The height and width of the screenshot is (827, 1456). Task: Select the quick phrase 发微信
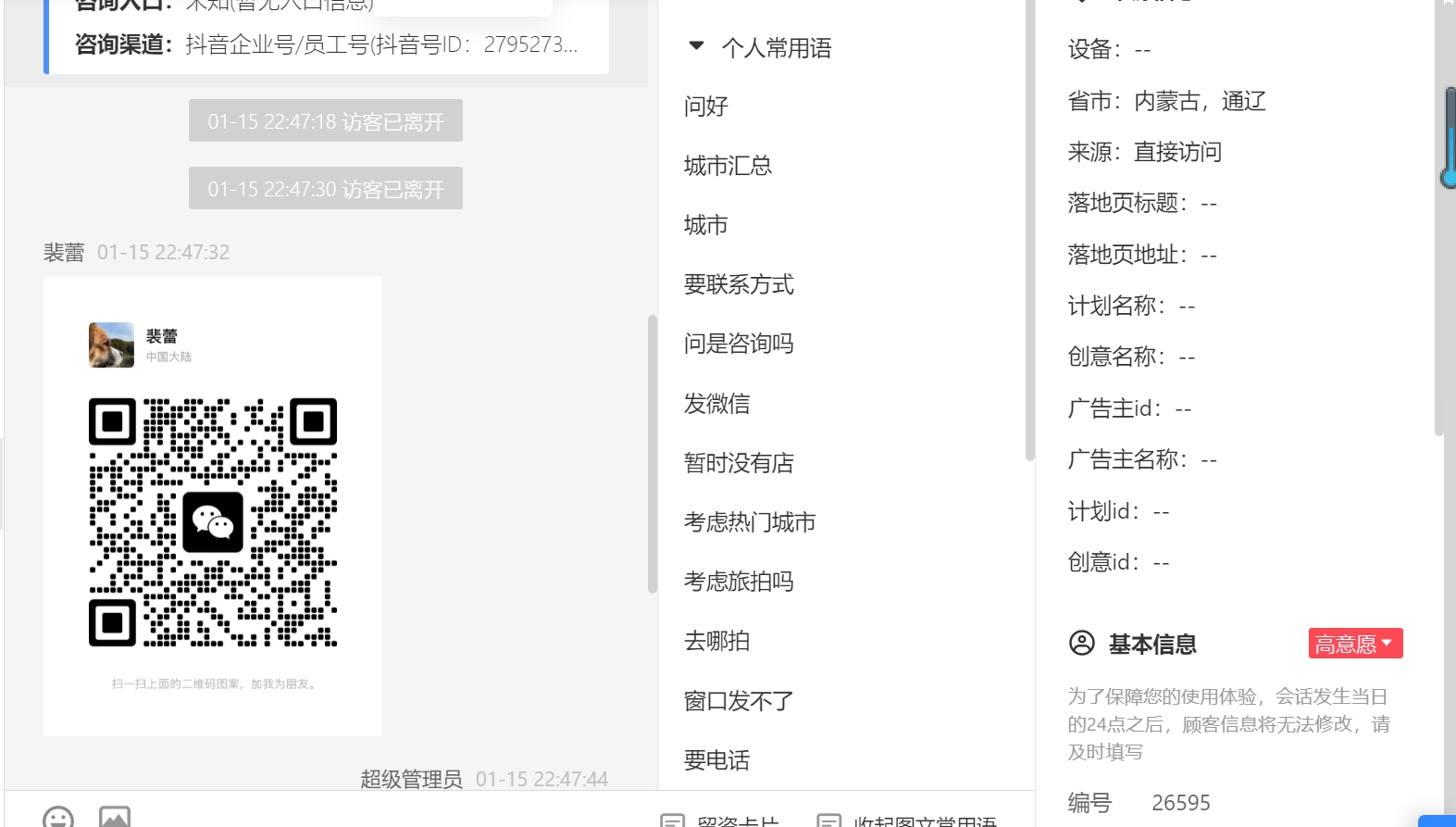(717, 404)
